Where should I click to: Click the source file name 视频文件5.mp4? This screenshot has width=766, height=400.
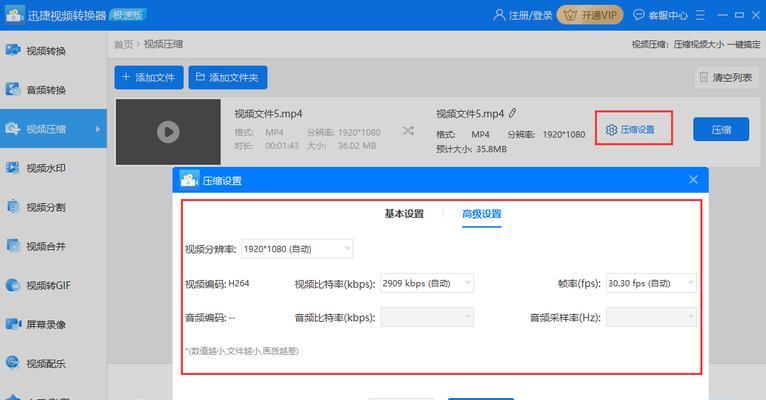[268, 114]
